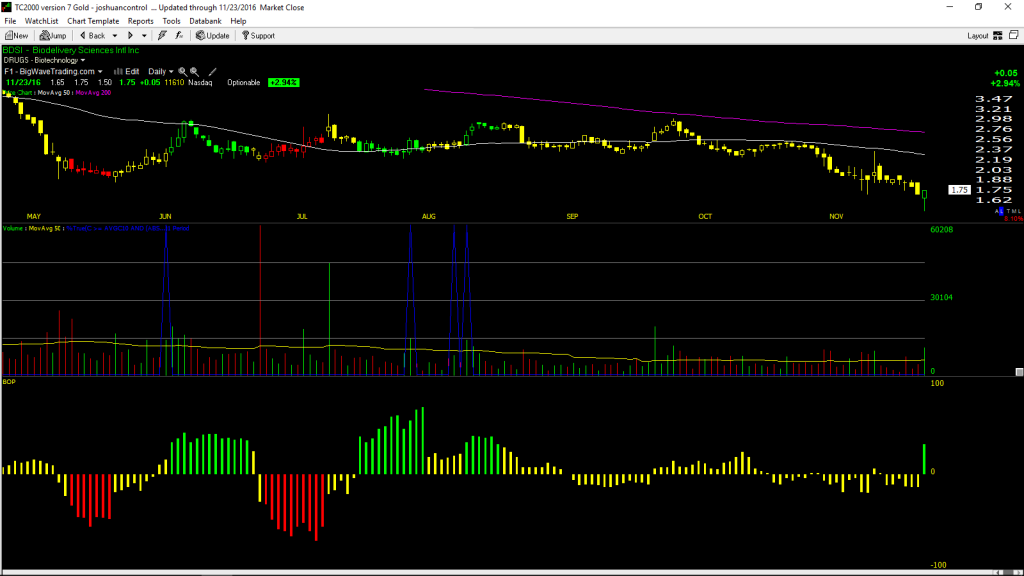1024x576 pixels.
Task: Open the Chart Template menu
Action: [93, 21]
